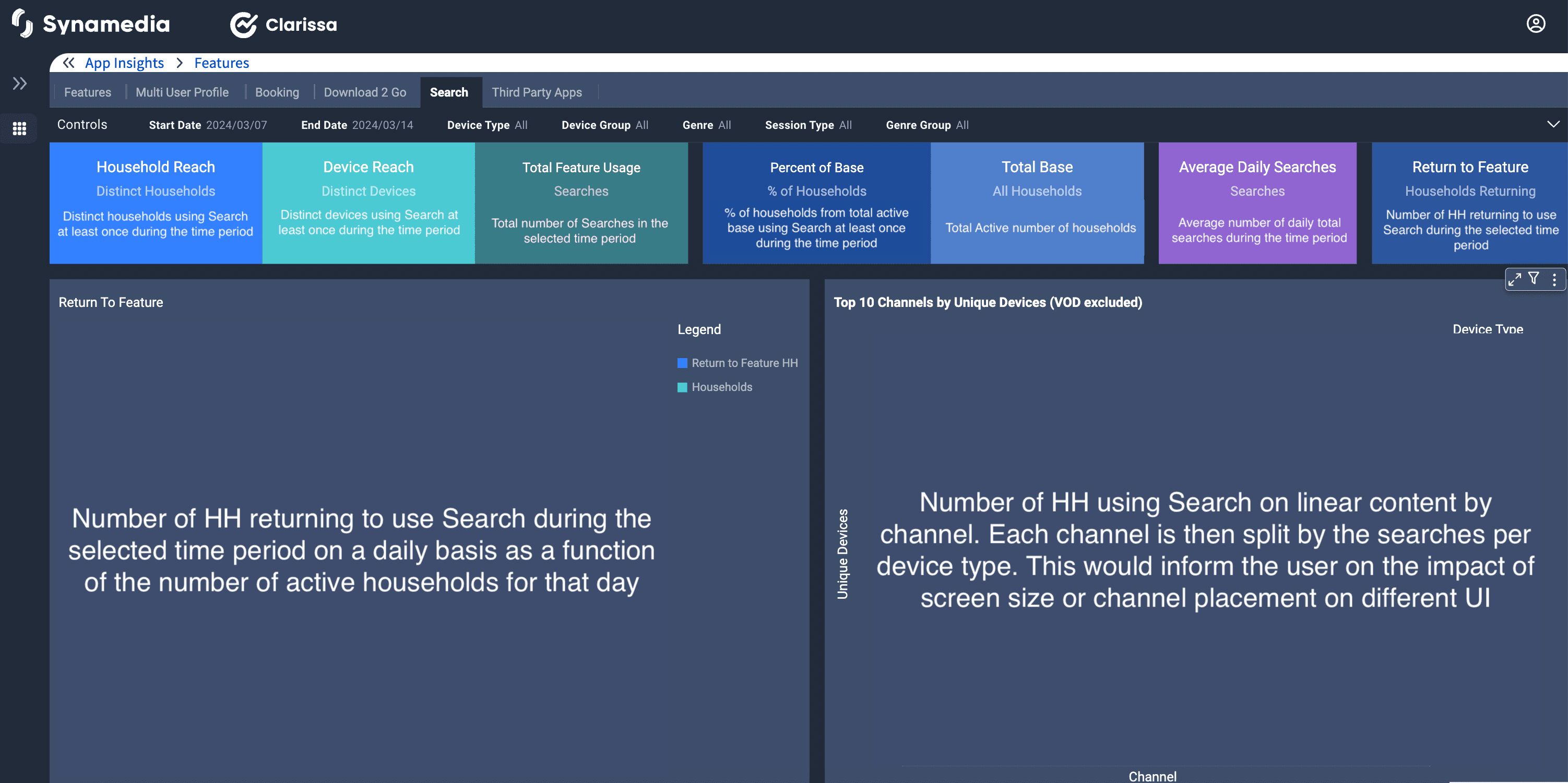Click the Clarissa logo icon
Screen dimensions: 1568x783
point(243,25)
